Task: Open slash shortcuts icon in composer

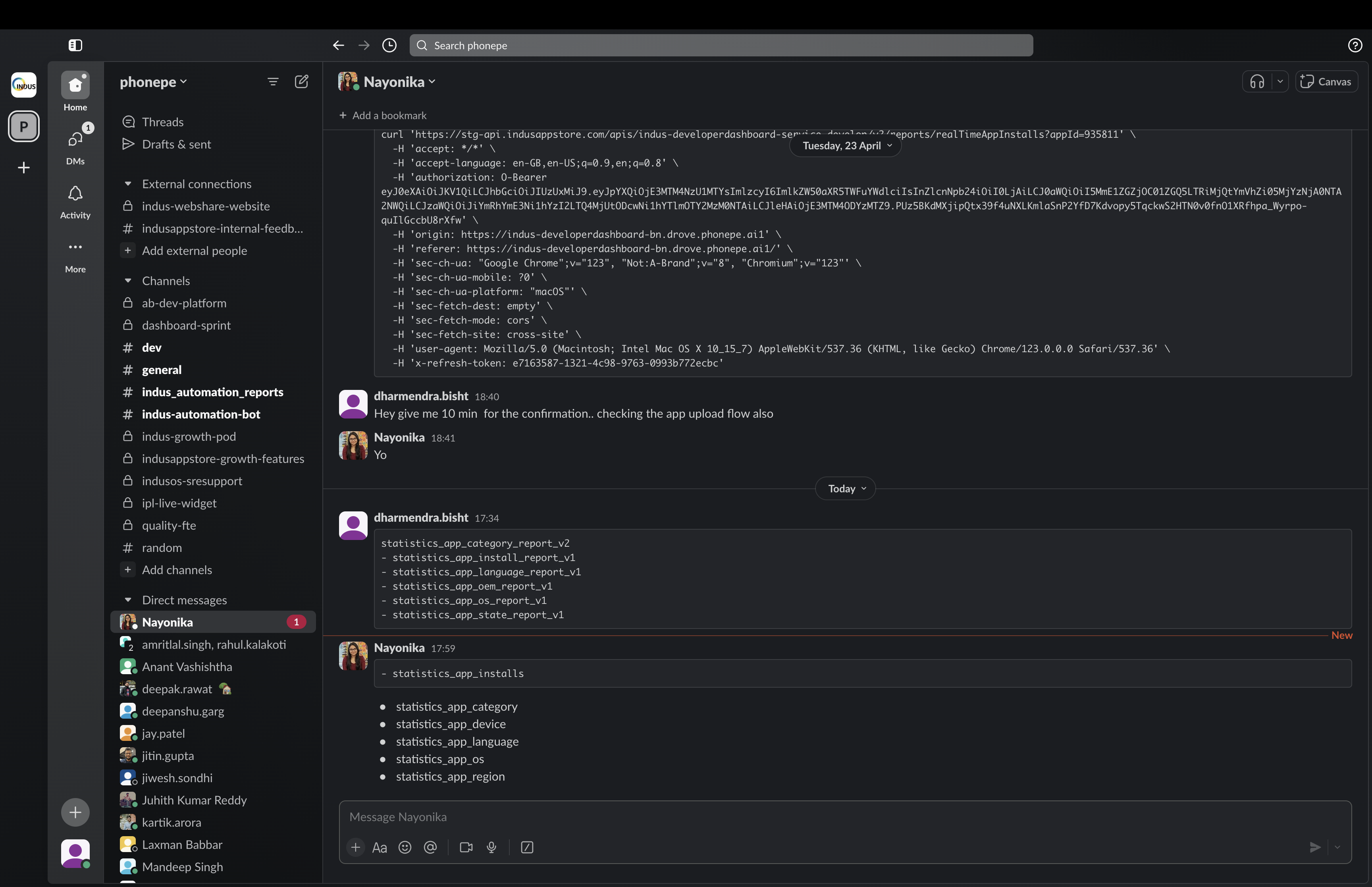Action: (527, 847)
